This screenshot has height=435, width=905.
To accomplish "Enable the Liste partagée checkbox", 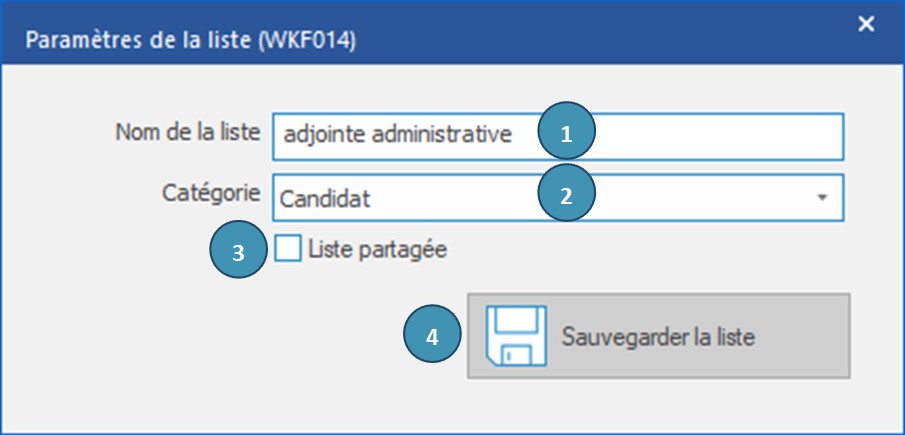I will (288, 249).
